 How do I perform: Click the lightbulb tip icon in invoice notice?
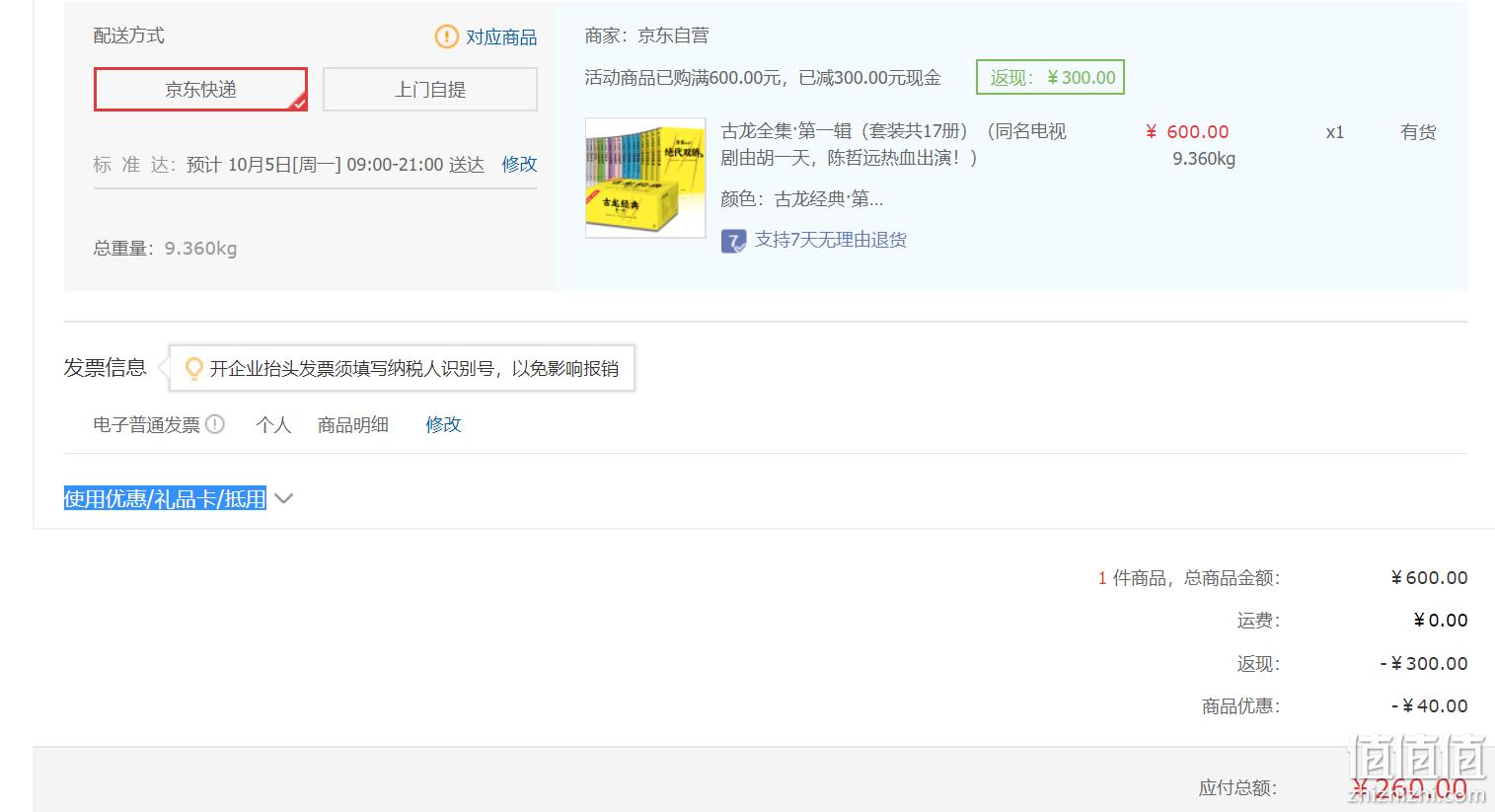[194, 368]
